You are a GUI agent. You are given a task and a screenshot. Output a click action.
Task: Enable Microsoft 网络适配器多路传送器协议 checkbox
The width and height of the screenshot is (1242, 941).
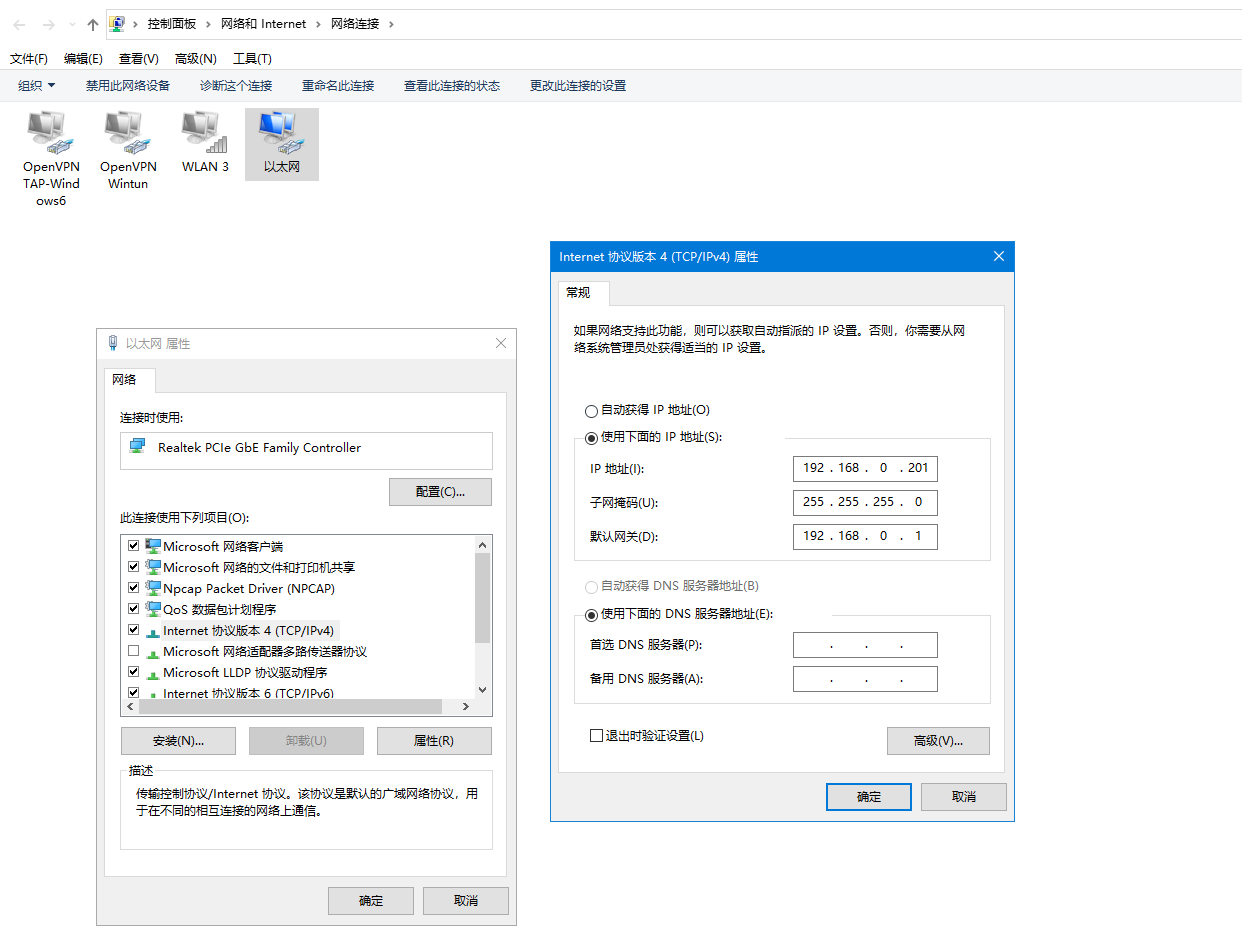tap(134, 651)
